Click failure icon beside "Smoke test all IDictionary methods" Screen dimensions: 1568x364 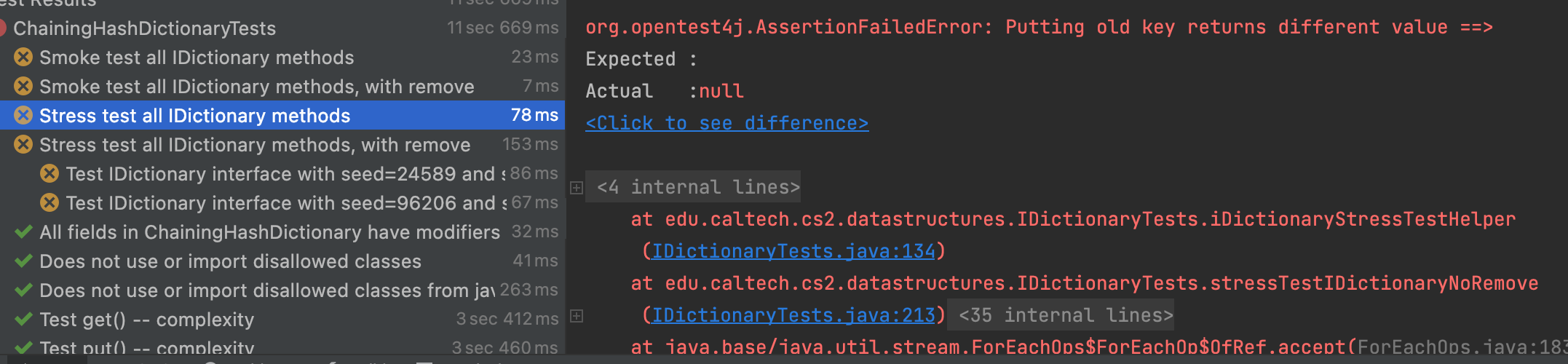[23, 57]
